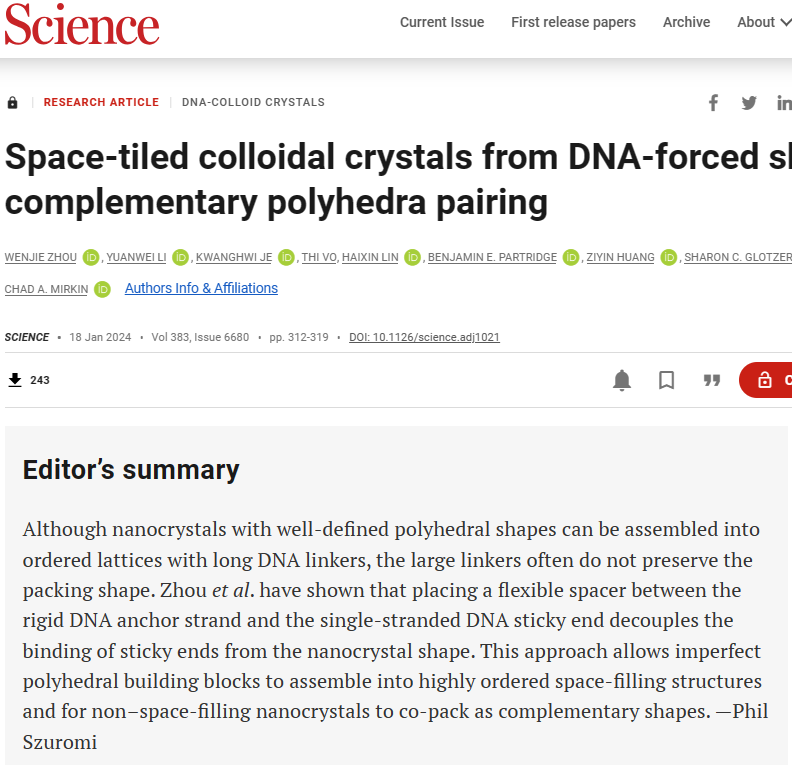Open Authors Info & Affiliations
This screenshot has height=765, width=792.
pos(201,288)
